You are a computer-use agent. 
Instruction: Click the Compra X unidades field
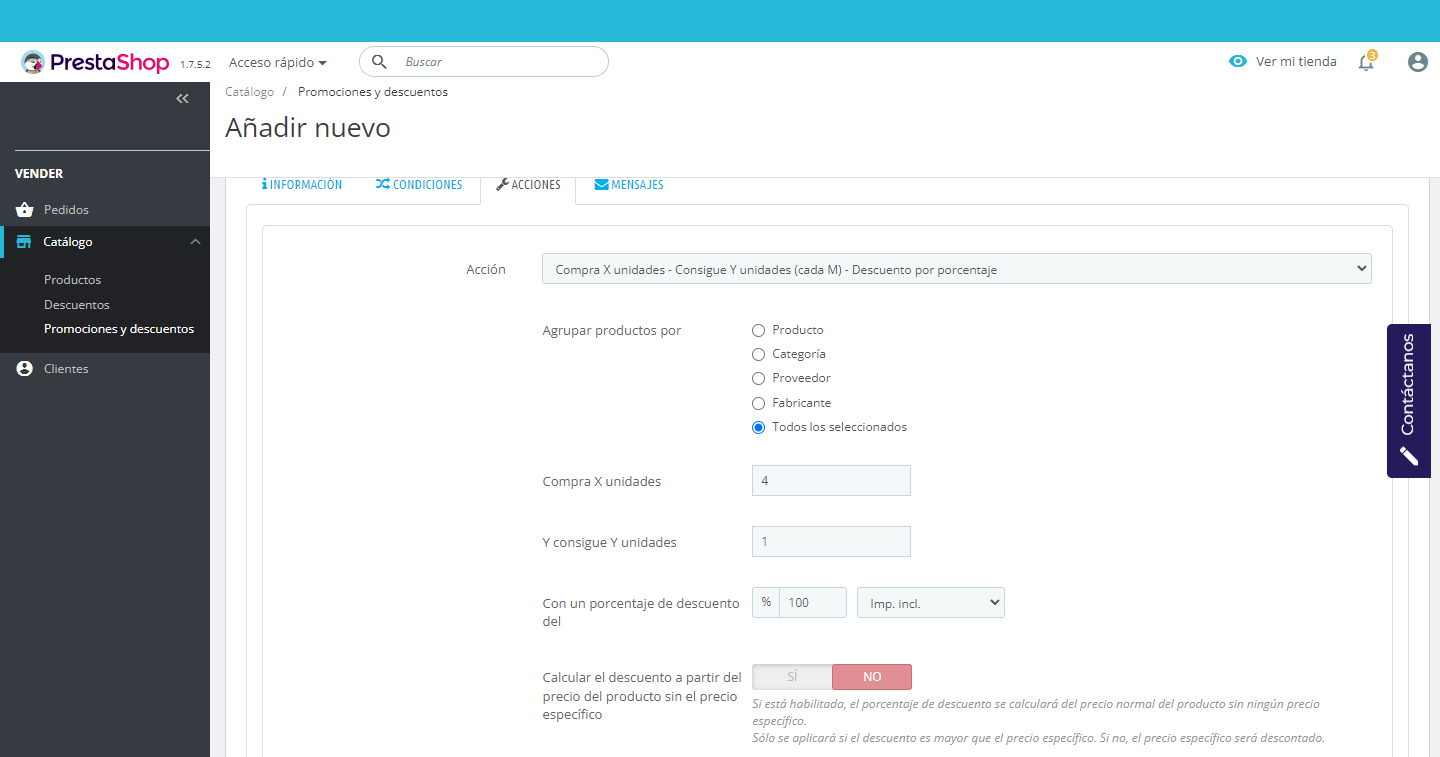pos(831,481)
